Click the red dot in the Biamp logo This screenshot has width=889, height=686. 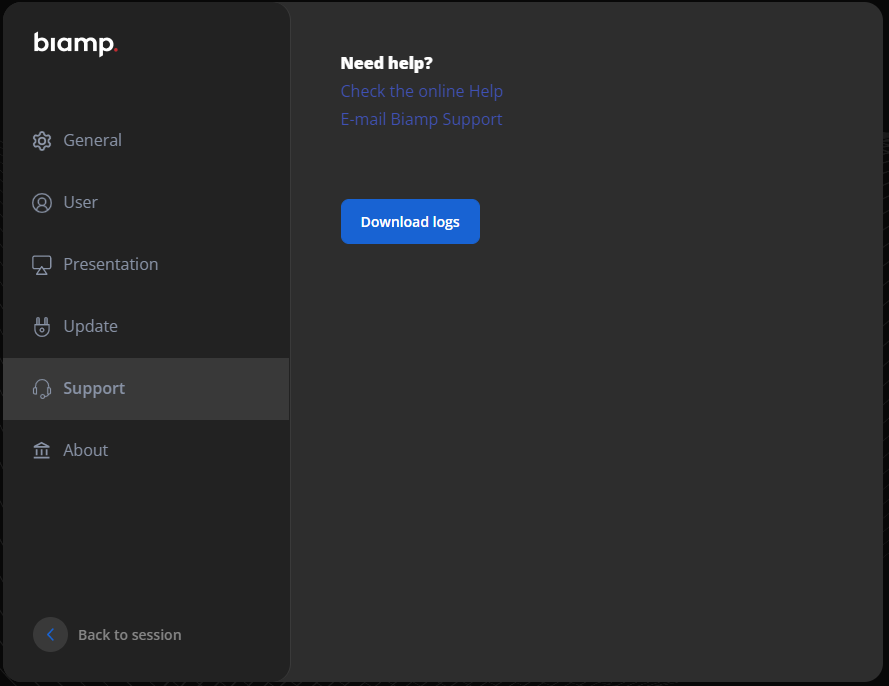(x=115, y=49)
